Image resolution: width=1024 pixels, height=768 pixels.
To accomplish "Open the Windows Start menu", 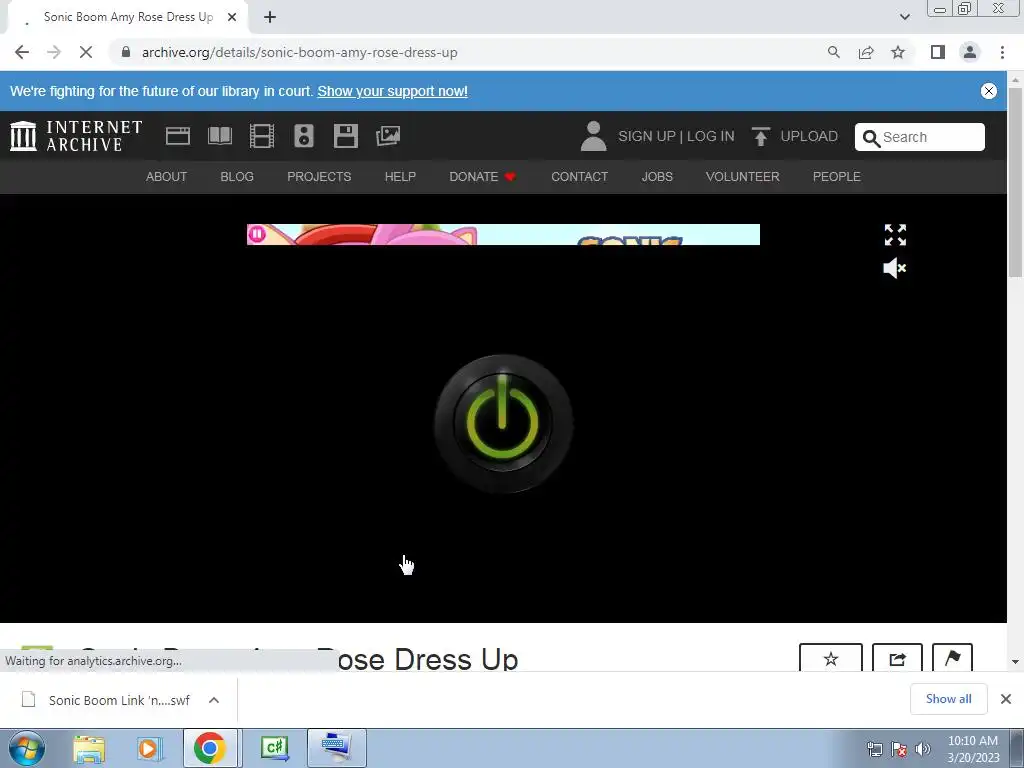I will point(26,748).
